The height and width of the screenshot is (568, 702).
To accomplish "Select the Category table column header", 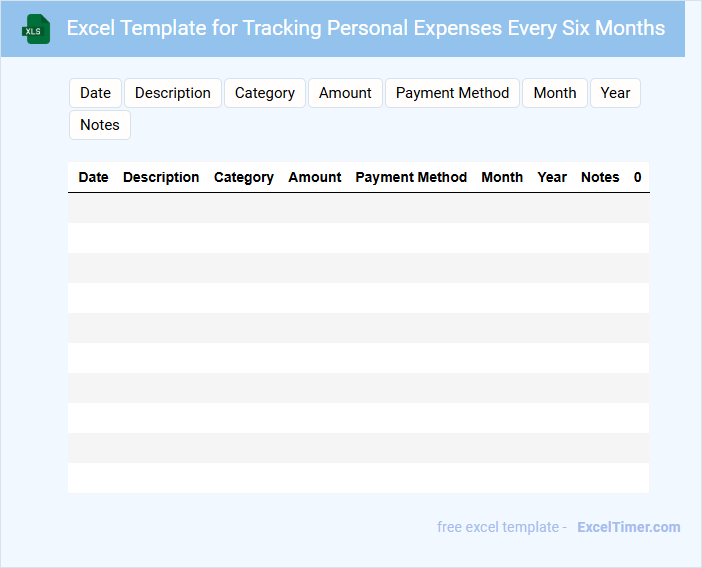I will 244,177.
